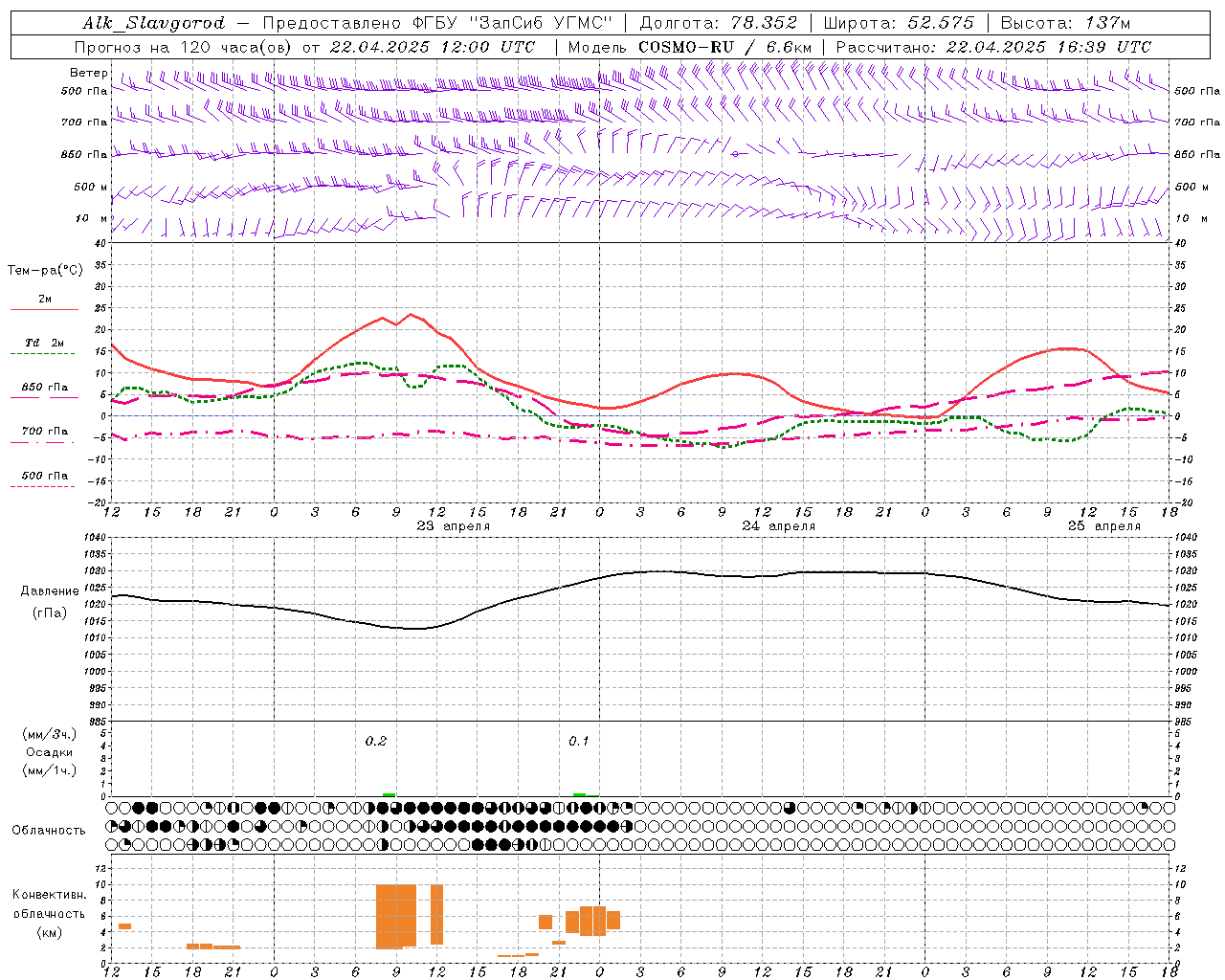This screenshot has height=980, width=1225.
Task: Click the (мм/1ч.) precipitation unit label
Action: (50, 770)
